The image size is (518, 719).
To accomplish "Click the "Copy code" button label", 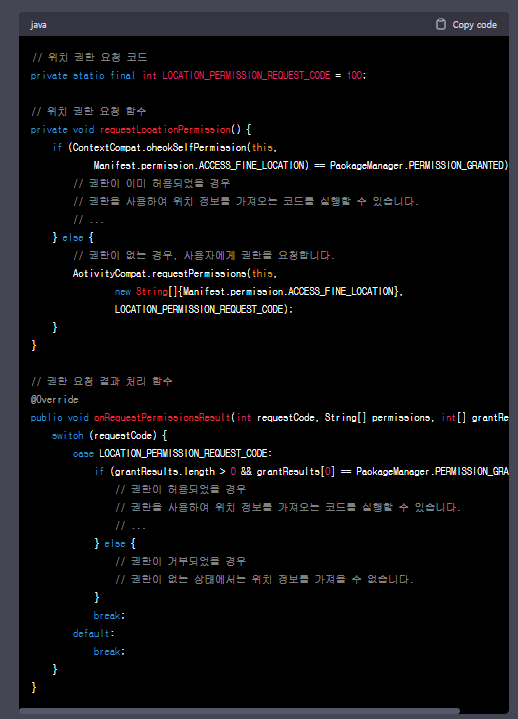I will pyautogui.click(x=474, y=25).
